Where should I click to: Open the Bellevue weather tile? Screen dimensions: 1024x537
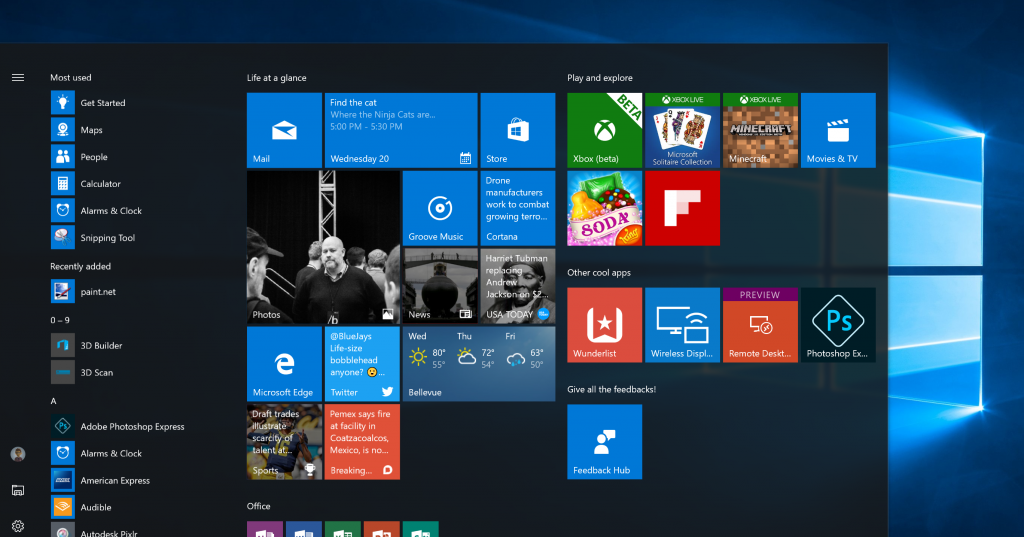479,364
